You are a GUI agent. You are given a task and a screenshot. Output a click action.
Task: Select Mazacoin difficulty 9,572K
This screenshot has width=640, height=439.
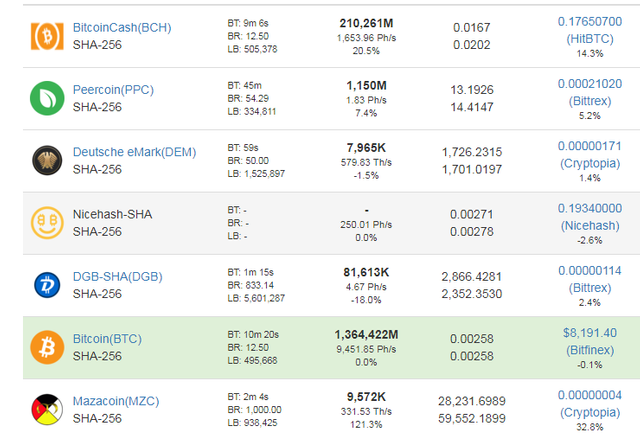[x=366, y=397]
